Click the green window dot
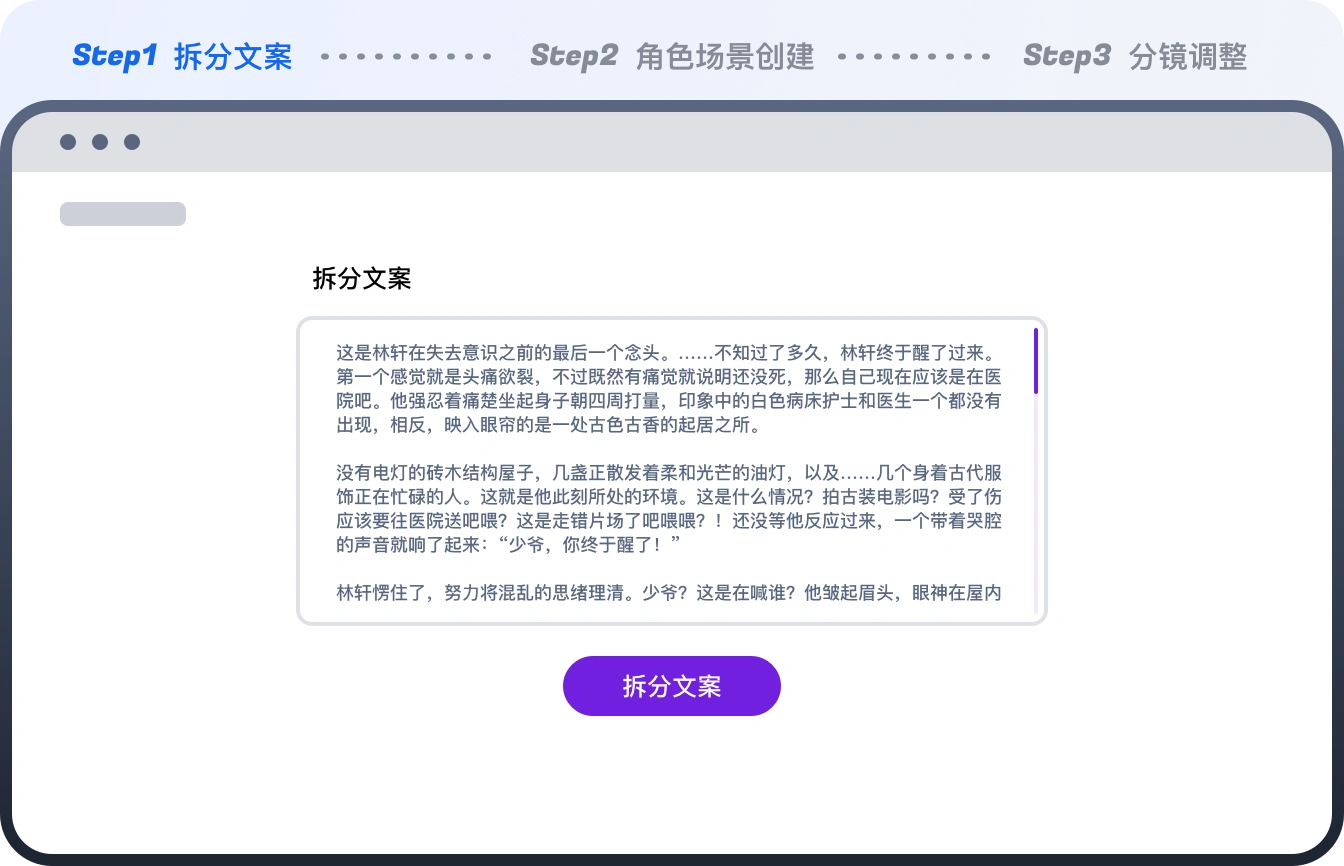 click(131, 142)
